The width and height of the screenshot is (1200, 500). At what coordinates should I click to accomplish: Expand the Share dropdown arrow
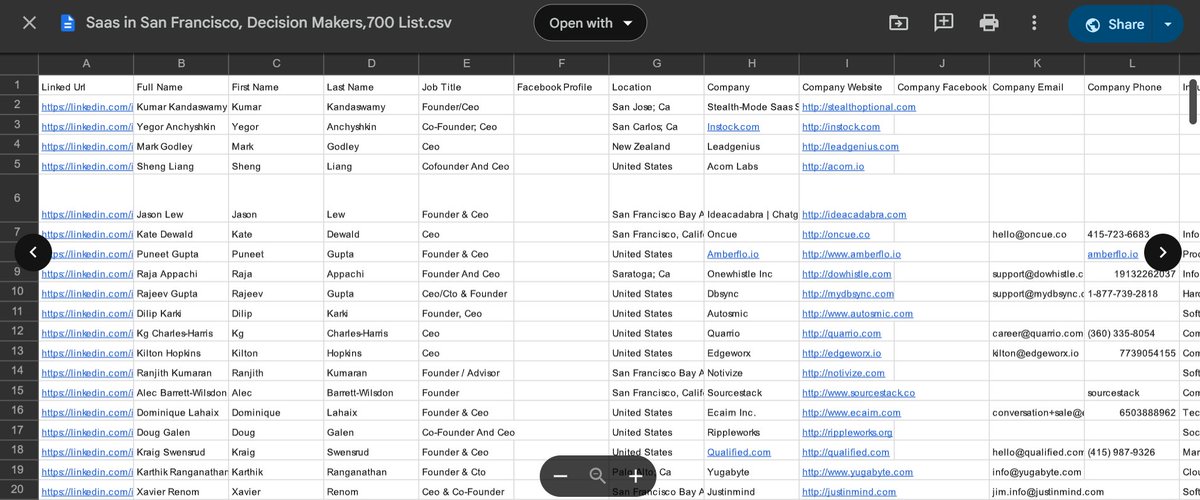(1168, 24)
